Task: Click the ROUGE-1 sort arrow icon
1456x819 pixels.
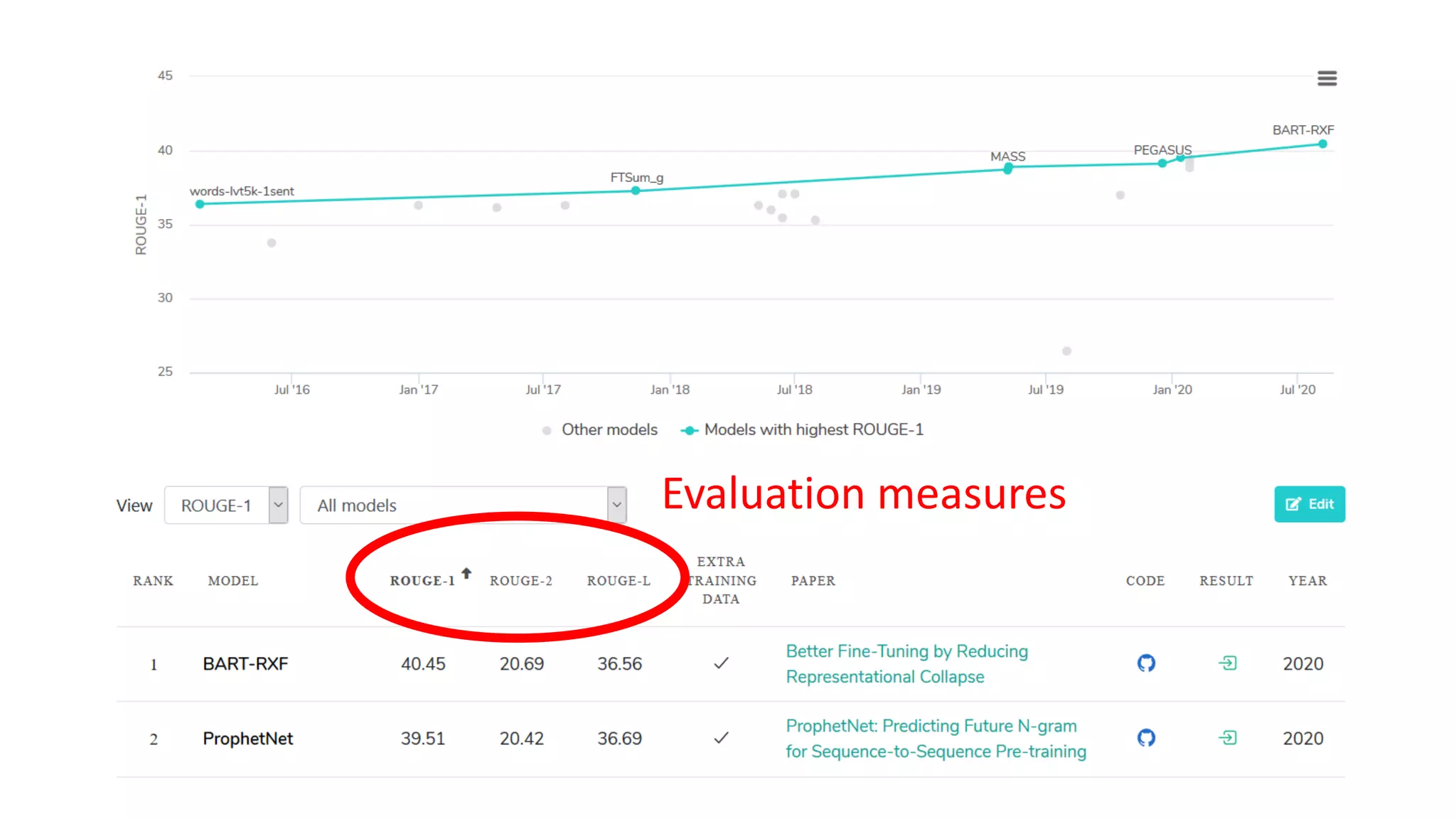Action: click(466, 573)
